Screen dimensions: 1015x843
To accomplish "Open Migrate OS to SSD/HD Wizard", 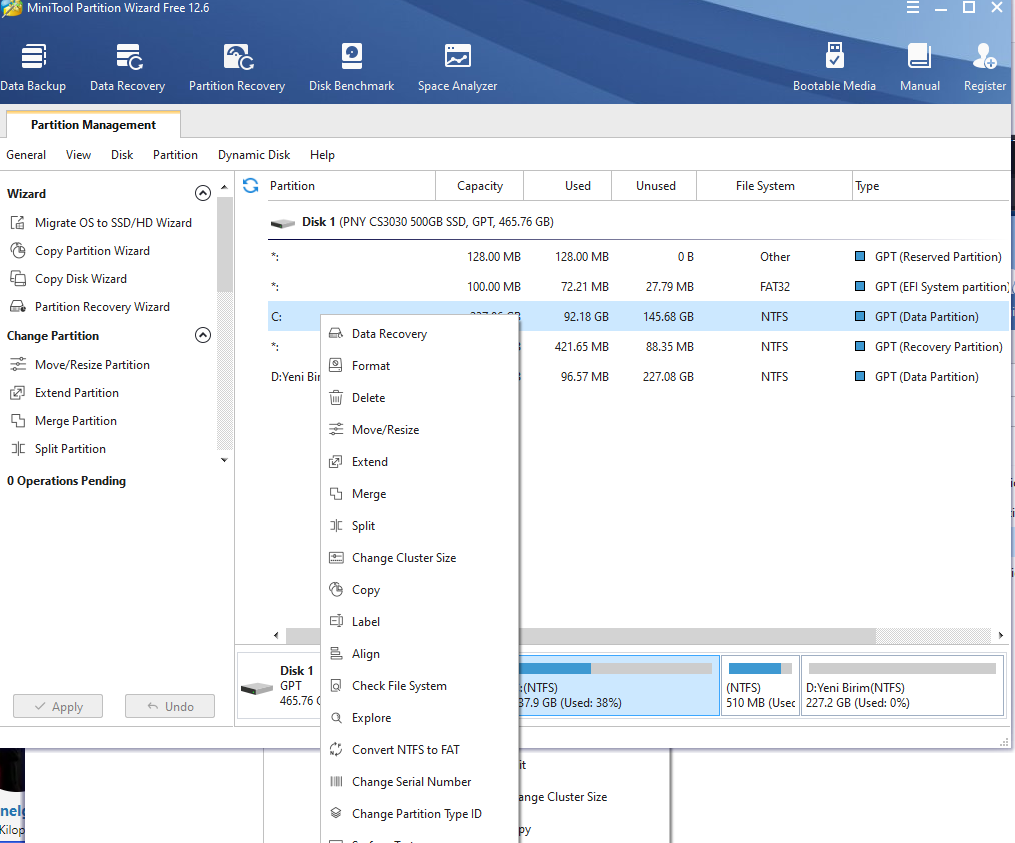I will coord(113,223).
